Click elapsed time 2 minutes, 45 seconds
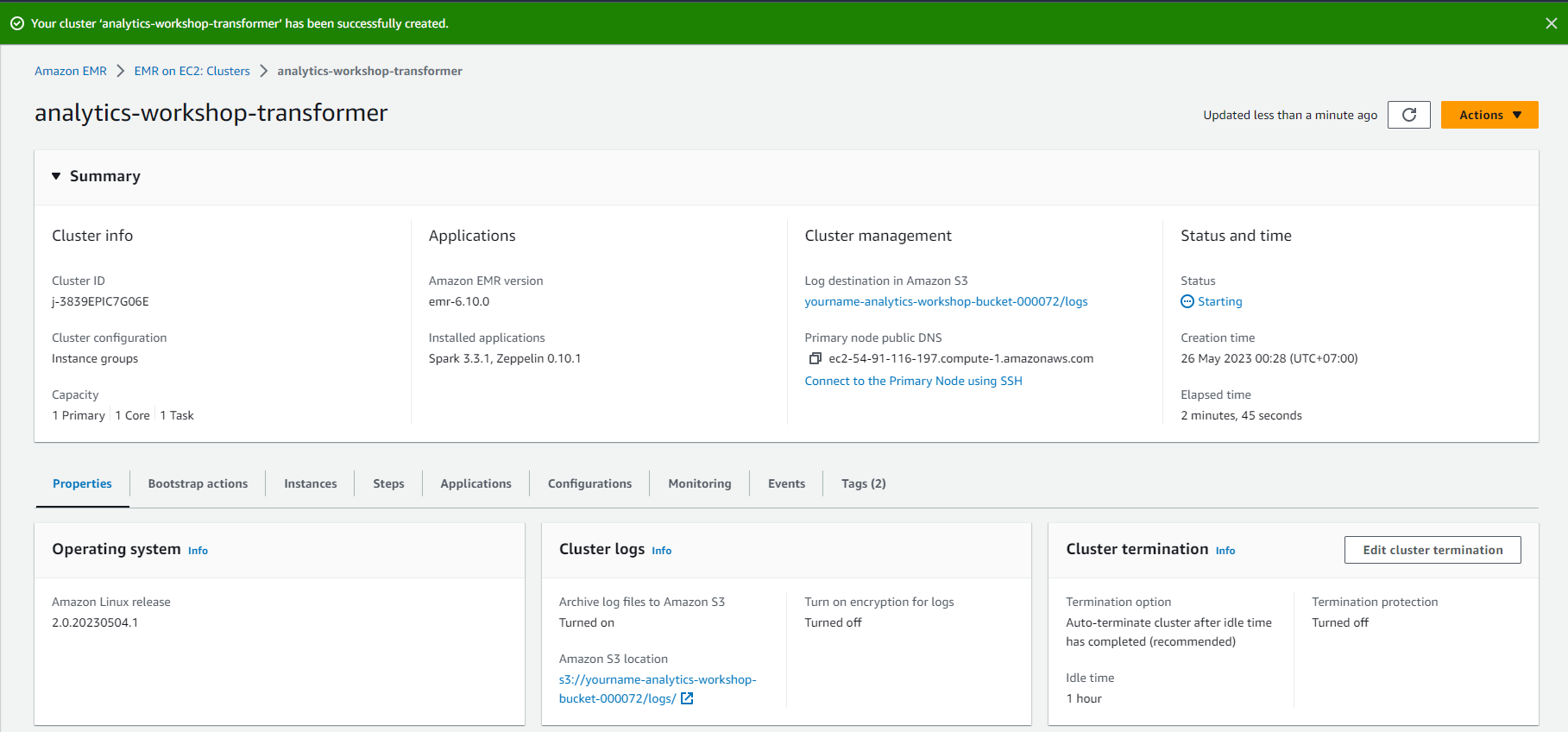Viewport: 1568px width, 732px height. coord(1241,415)
